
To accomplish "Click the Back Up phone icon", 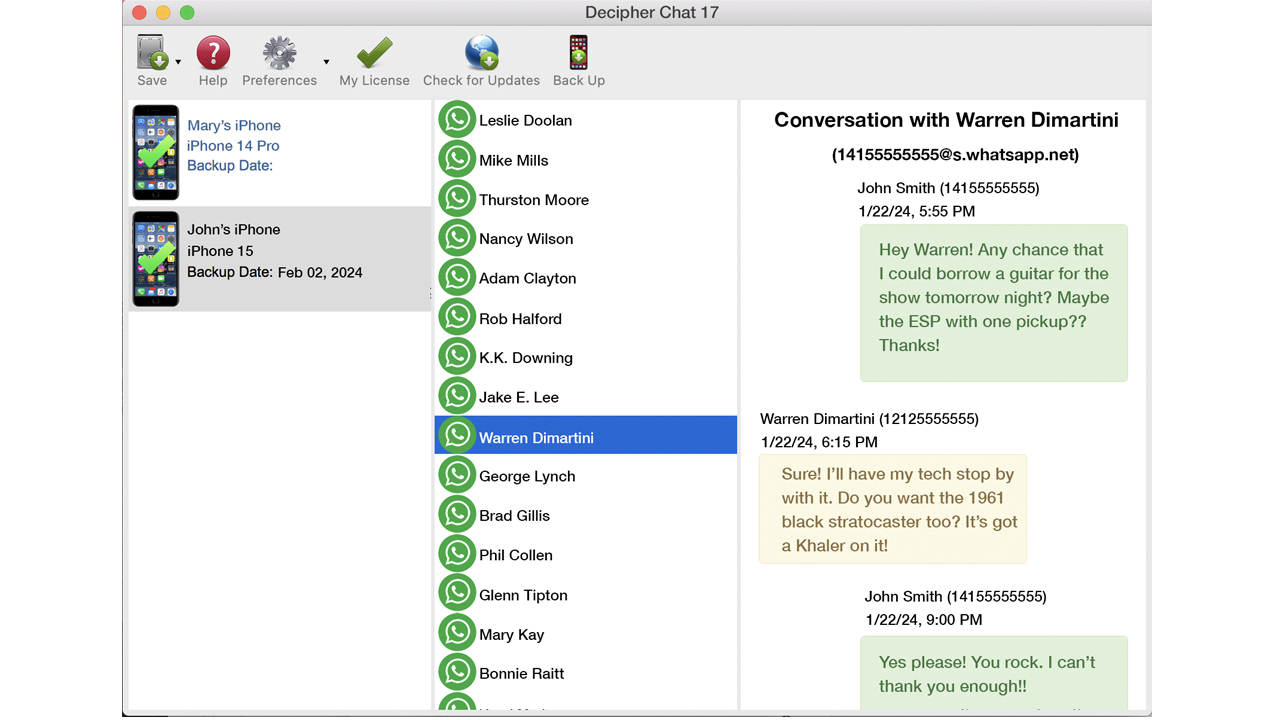I will point(578,52).
